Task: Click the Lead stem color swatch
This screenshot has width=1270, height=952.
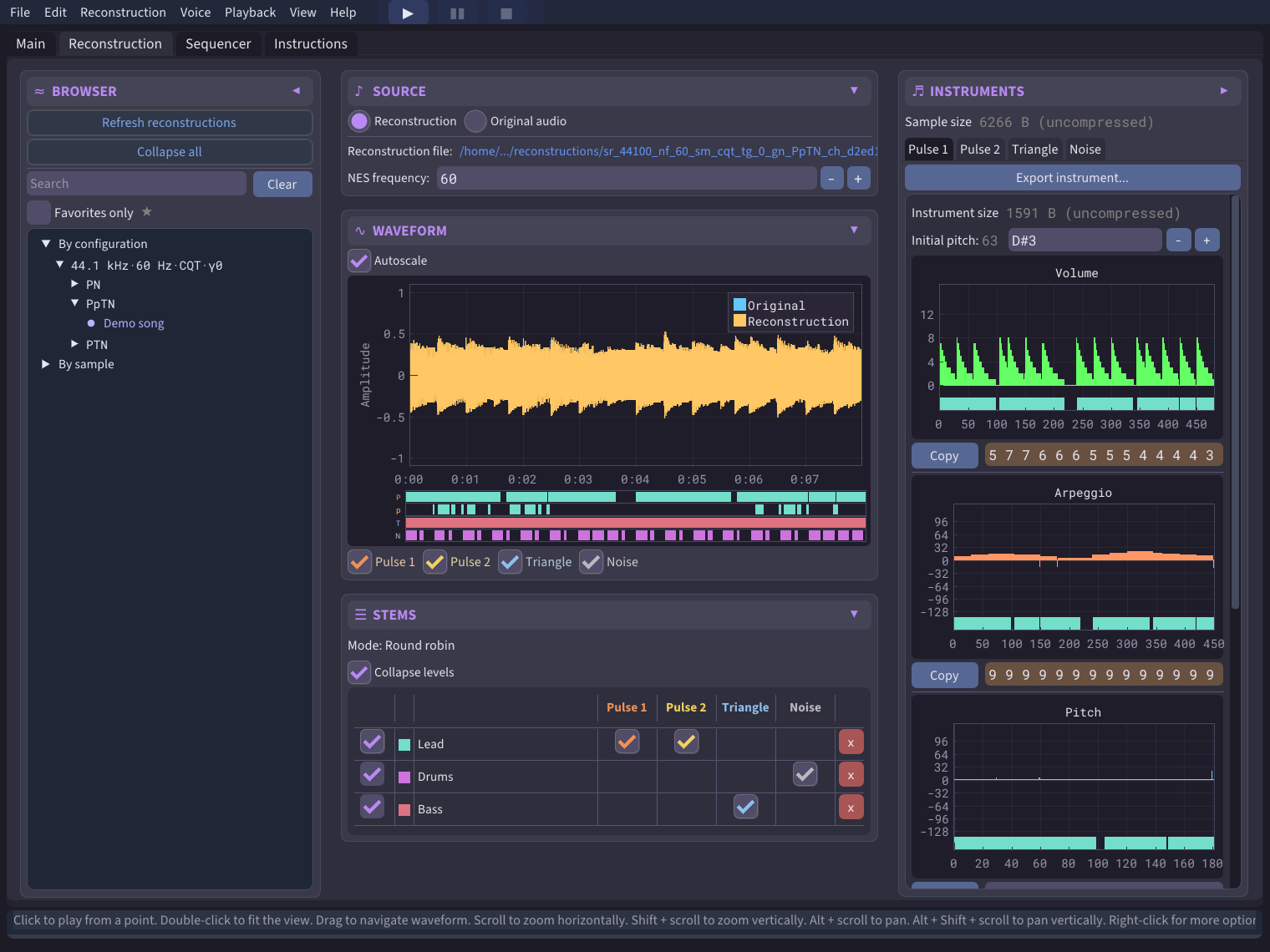Action: (x=404, y=744)
